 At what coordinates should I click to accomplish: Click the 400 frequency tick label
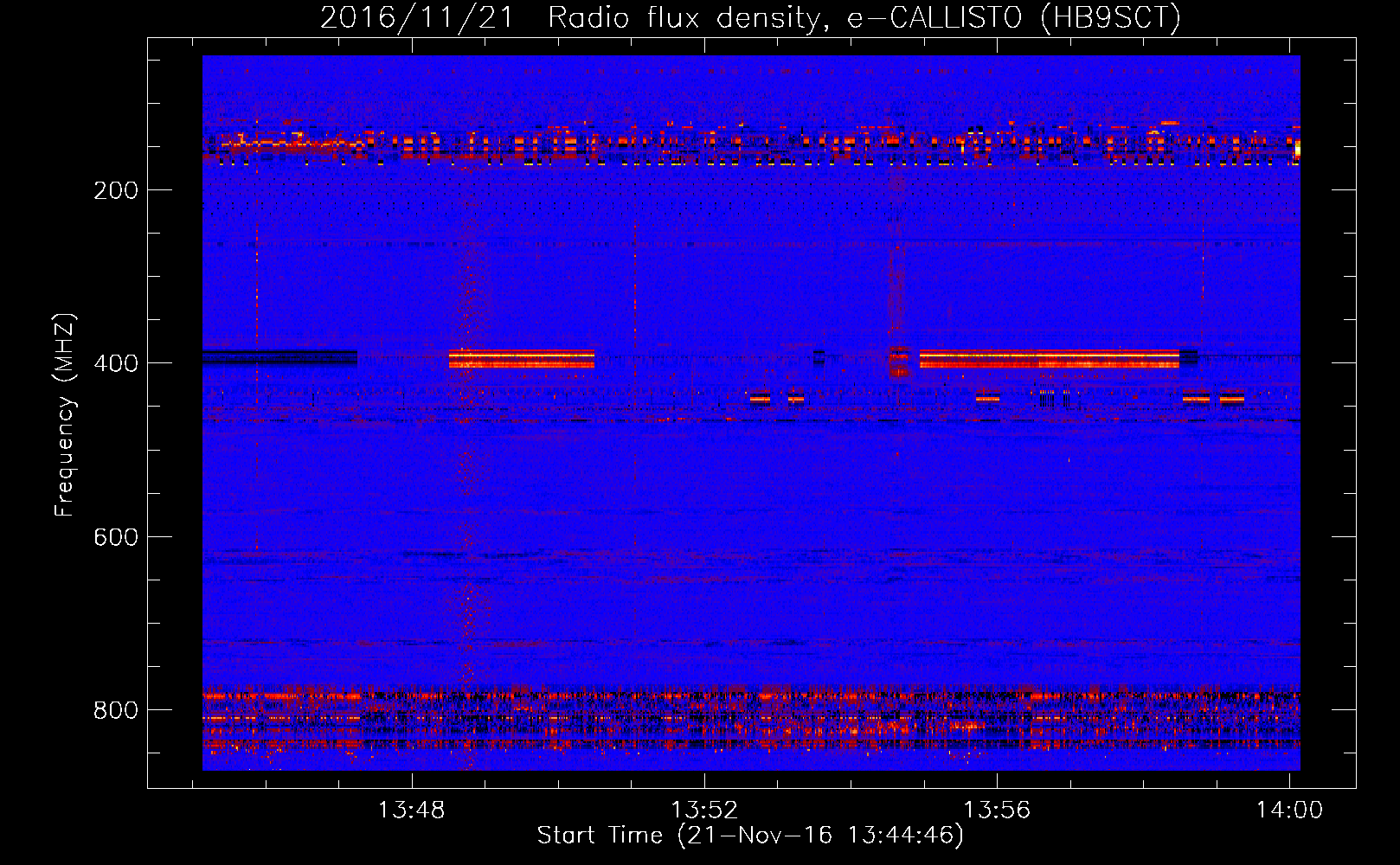click(116, 363)
